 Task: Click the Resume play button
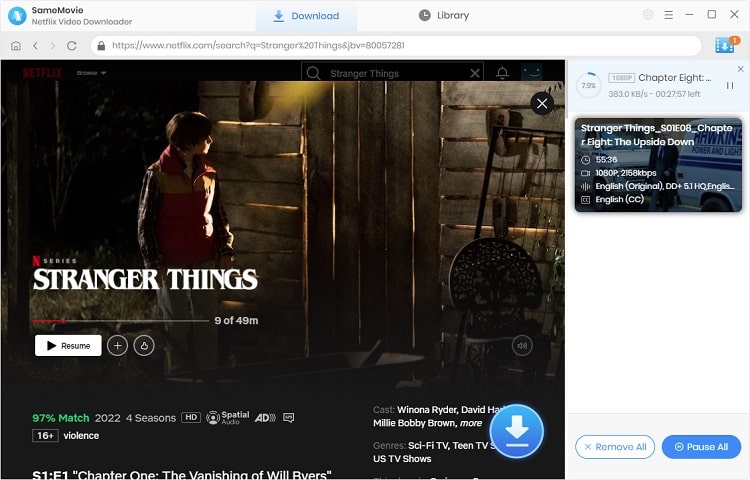(68, 346)
